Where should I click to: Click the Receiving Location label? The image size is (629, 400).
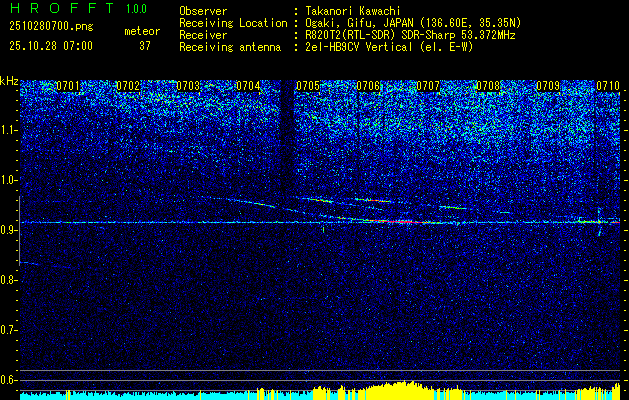(233, 23)
